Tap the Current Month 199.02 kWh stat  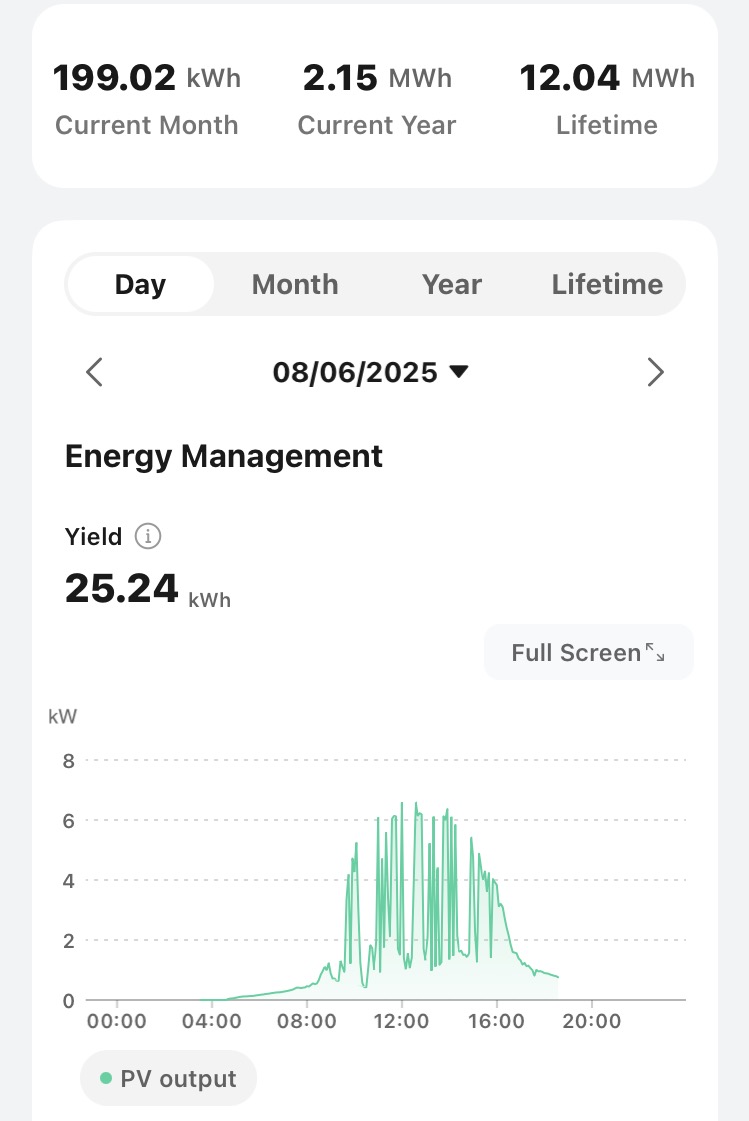pyautogui.click(x=147, y=99)
